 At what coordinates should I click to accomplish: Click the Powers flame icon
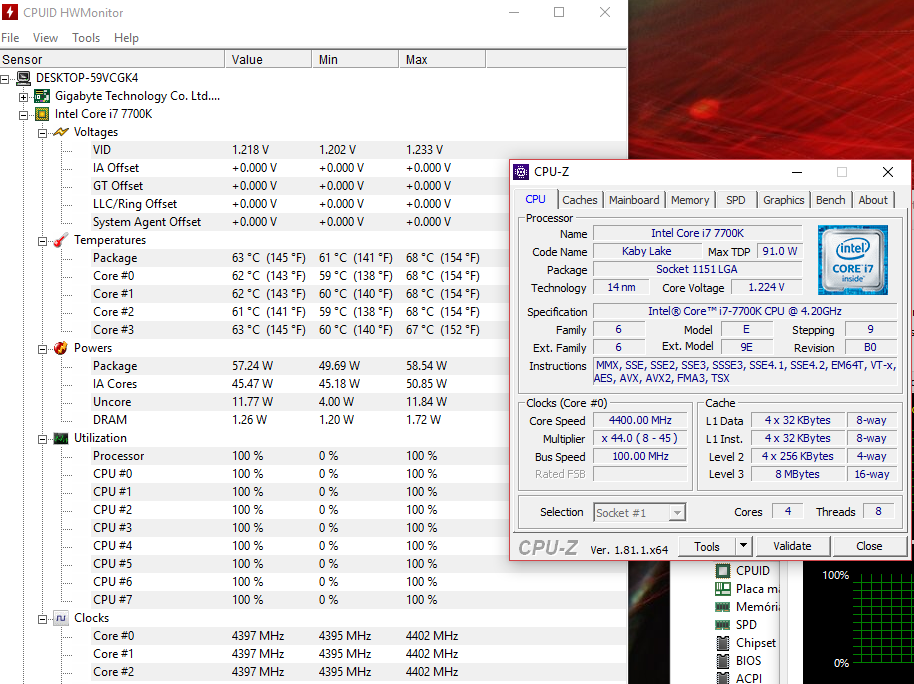61,348
